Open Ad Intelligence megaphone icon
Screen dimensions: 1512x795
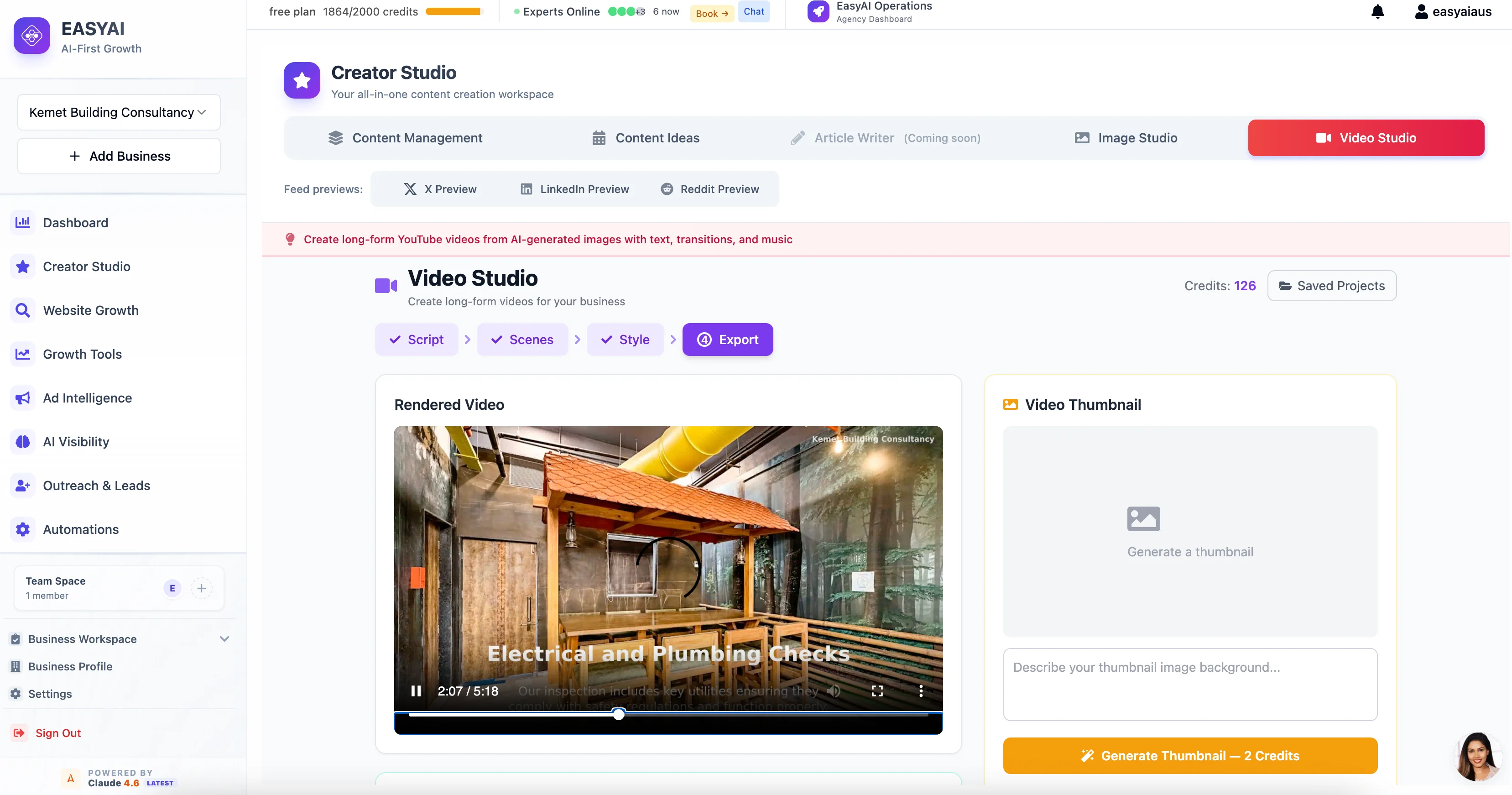click(x=22, y=397)
